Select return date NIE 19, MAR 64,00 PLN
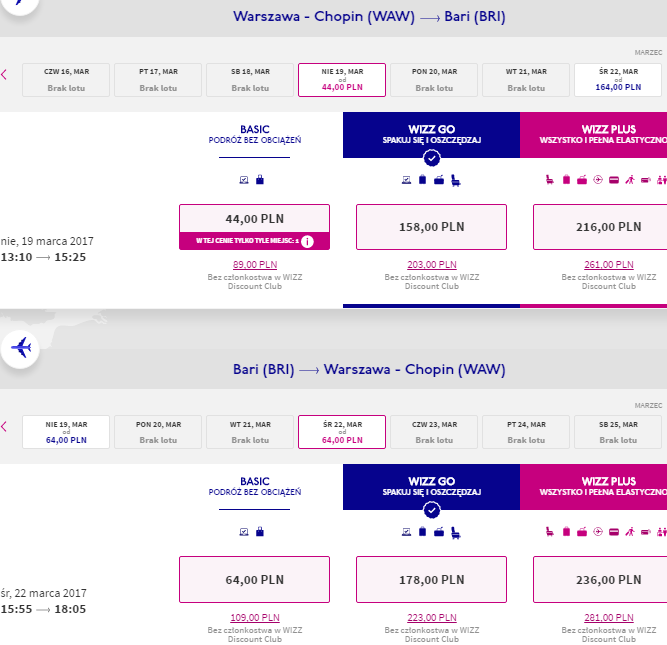The image size is (667, 645). click(x=66, y=432)
